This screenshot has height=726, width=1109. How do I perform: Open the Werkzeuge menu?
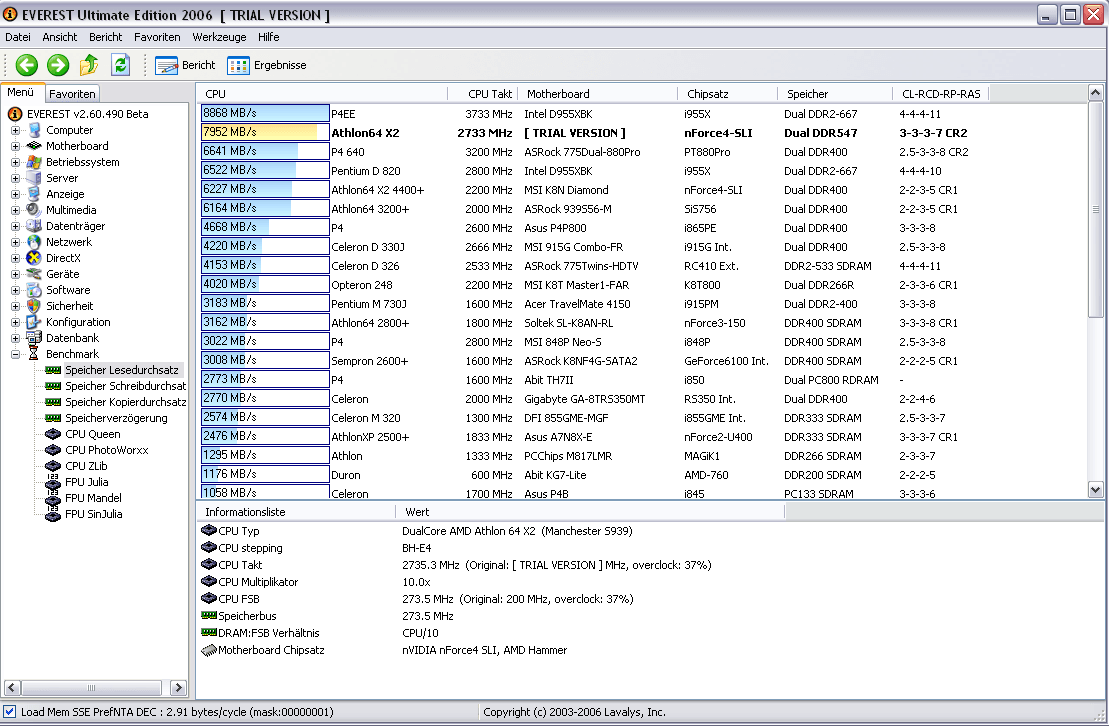219,37
